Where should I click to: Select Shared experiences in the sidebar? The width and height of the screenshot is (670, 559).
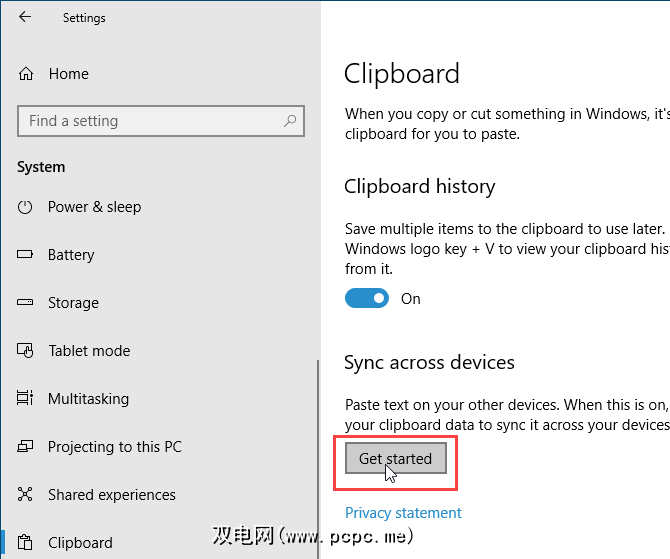coord(111,495)
